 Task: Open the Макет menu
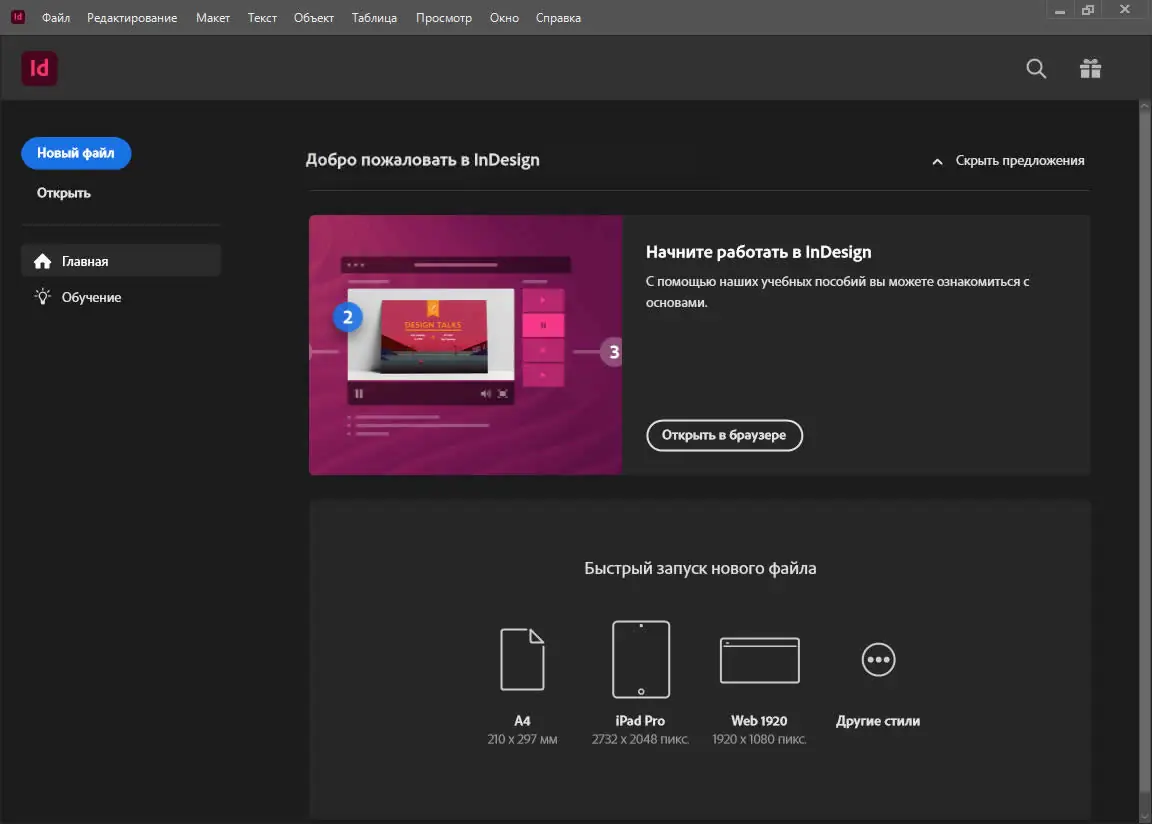[x=213, y=18]
